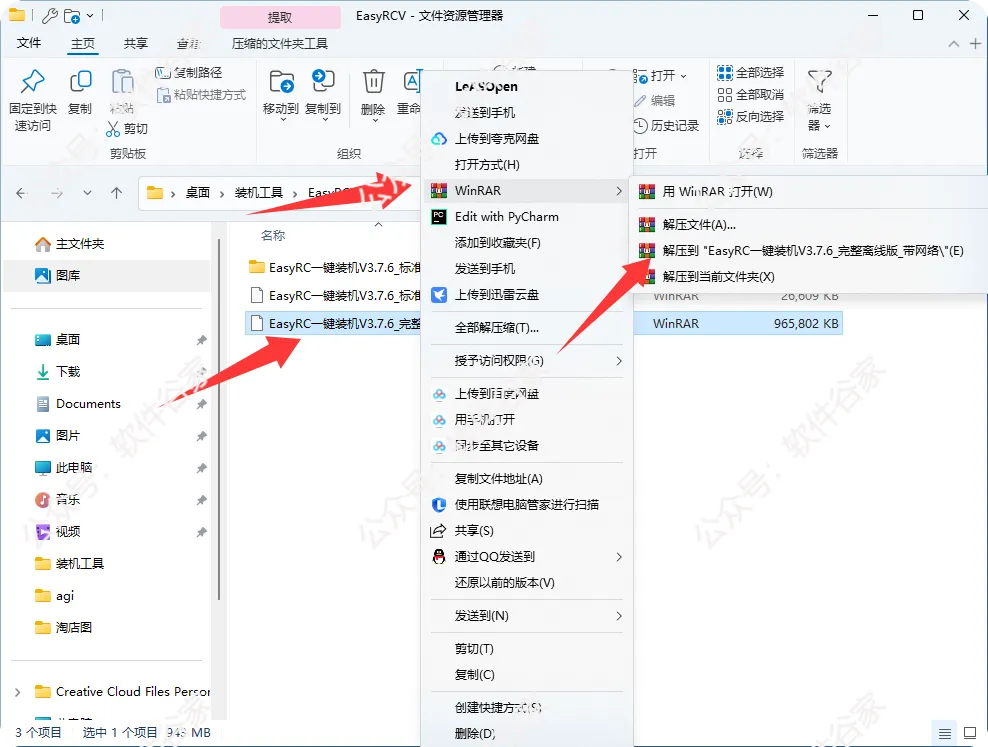
Task: Choose 打开方式(H) in context menu
Action: tap(527, 164)
